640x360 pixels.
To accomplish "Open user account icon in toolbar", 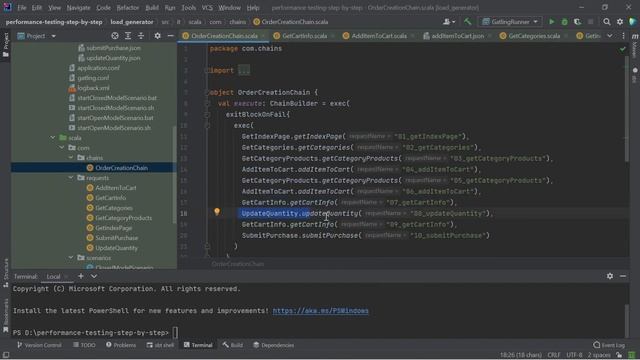I will pos(449,22).
